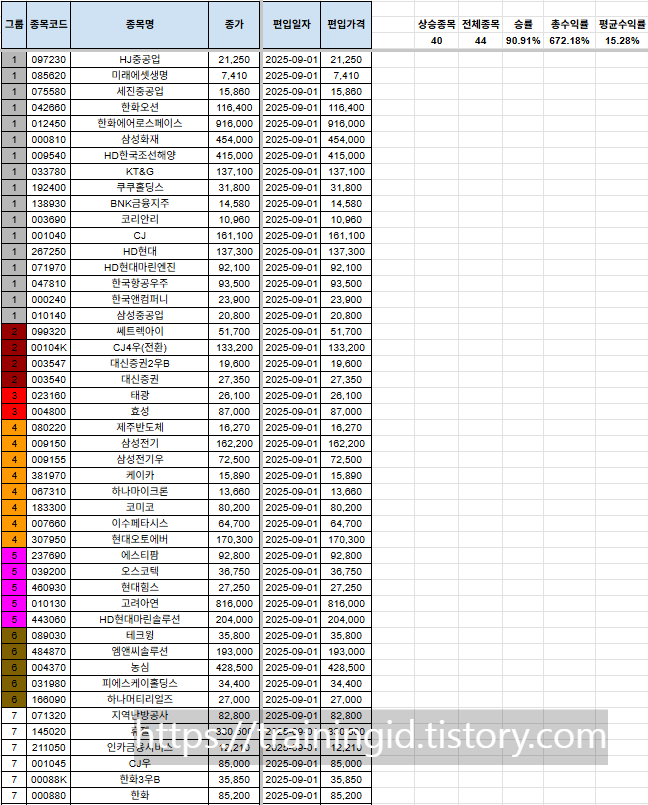The image size is (648, 805).
Task: Select the stock name cell 대신증권2우B
Action: coord(140,363)
